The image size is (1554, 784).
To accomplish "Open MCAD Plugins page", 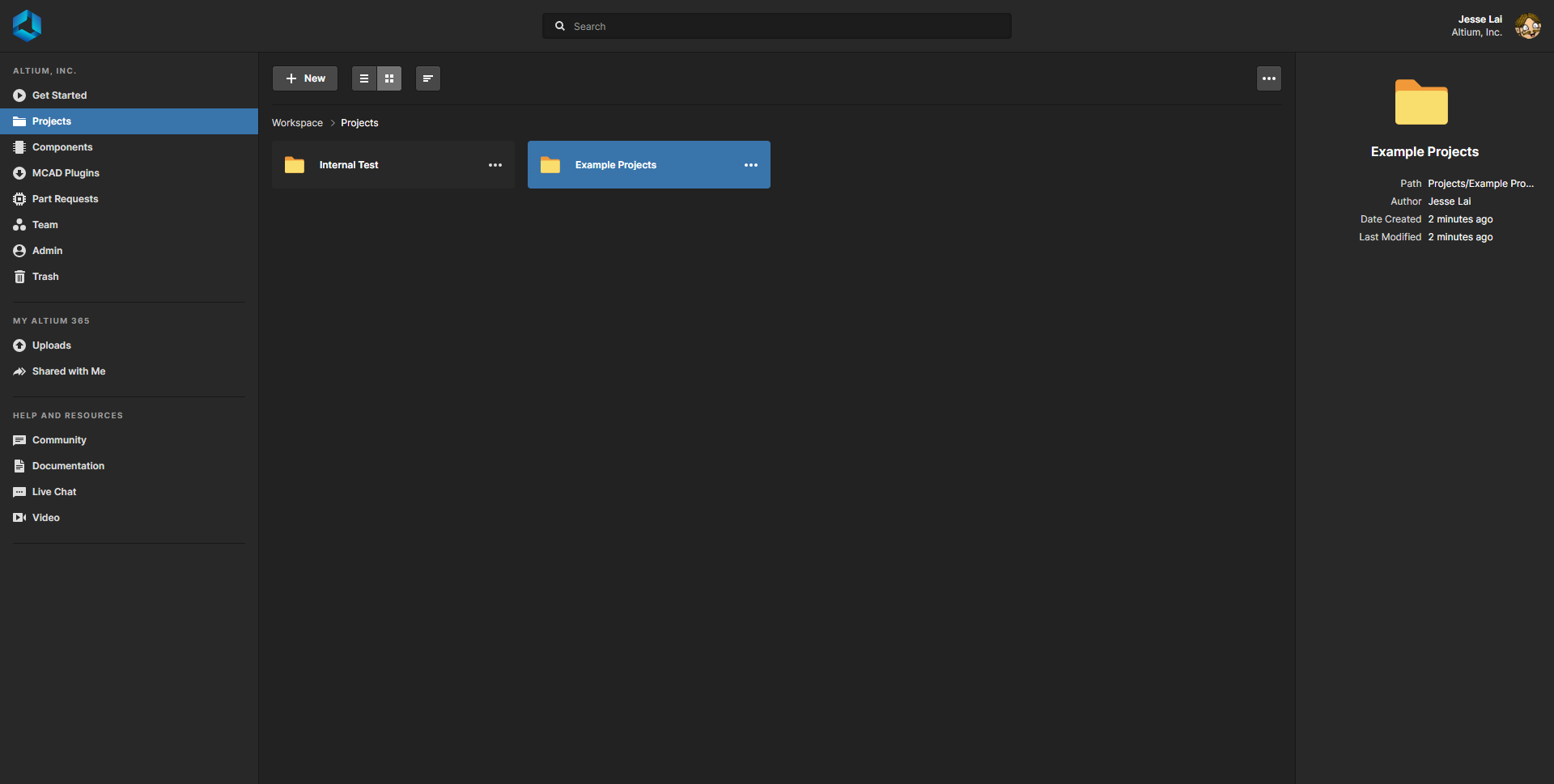I will click(x=129, y=173).
